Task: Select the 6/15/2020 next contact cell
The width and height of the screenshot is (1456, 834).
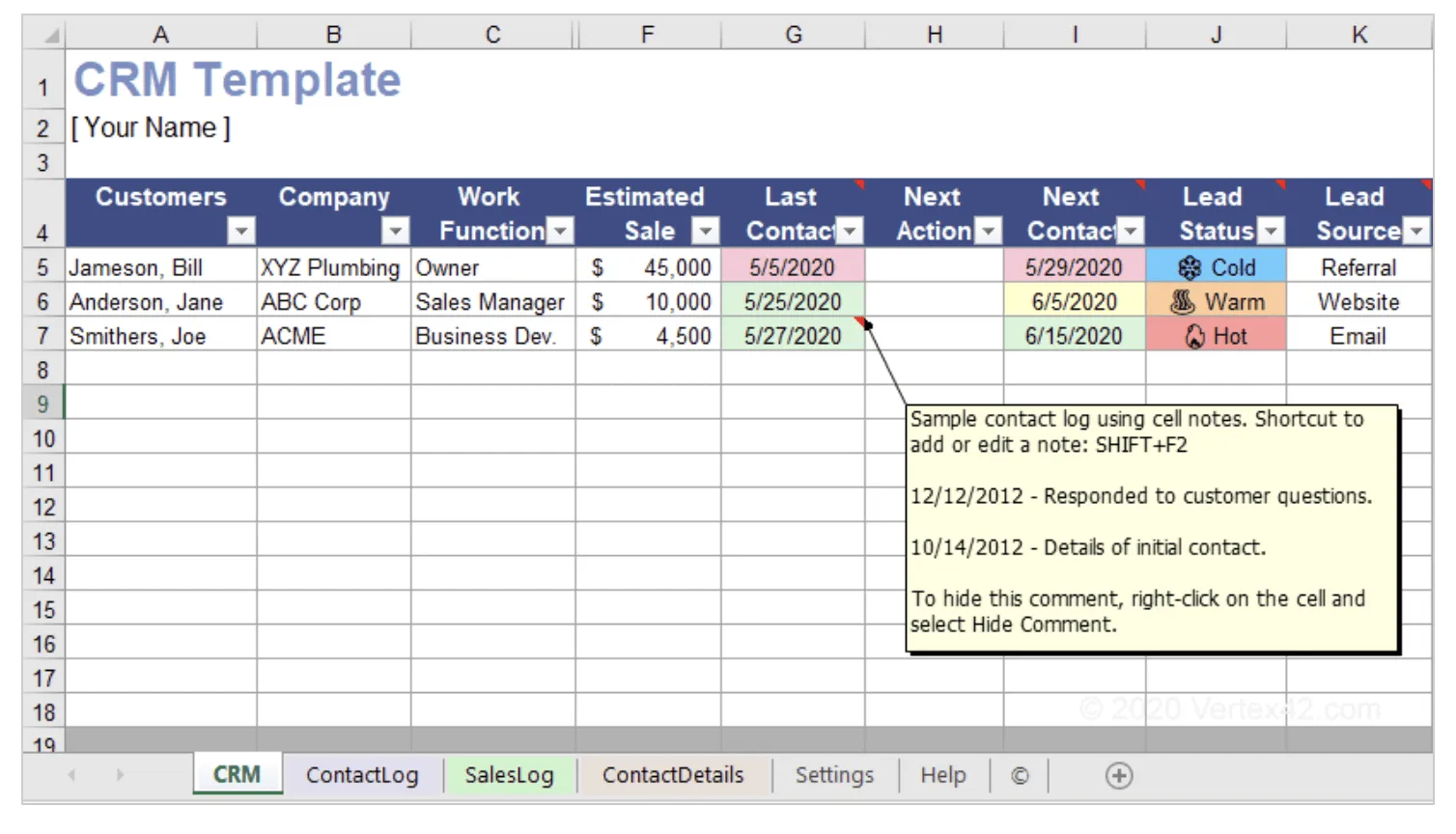Action: (1075, 336)
